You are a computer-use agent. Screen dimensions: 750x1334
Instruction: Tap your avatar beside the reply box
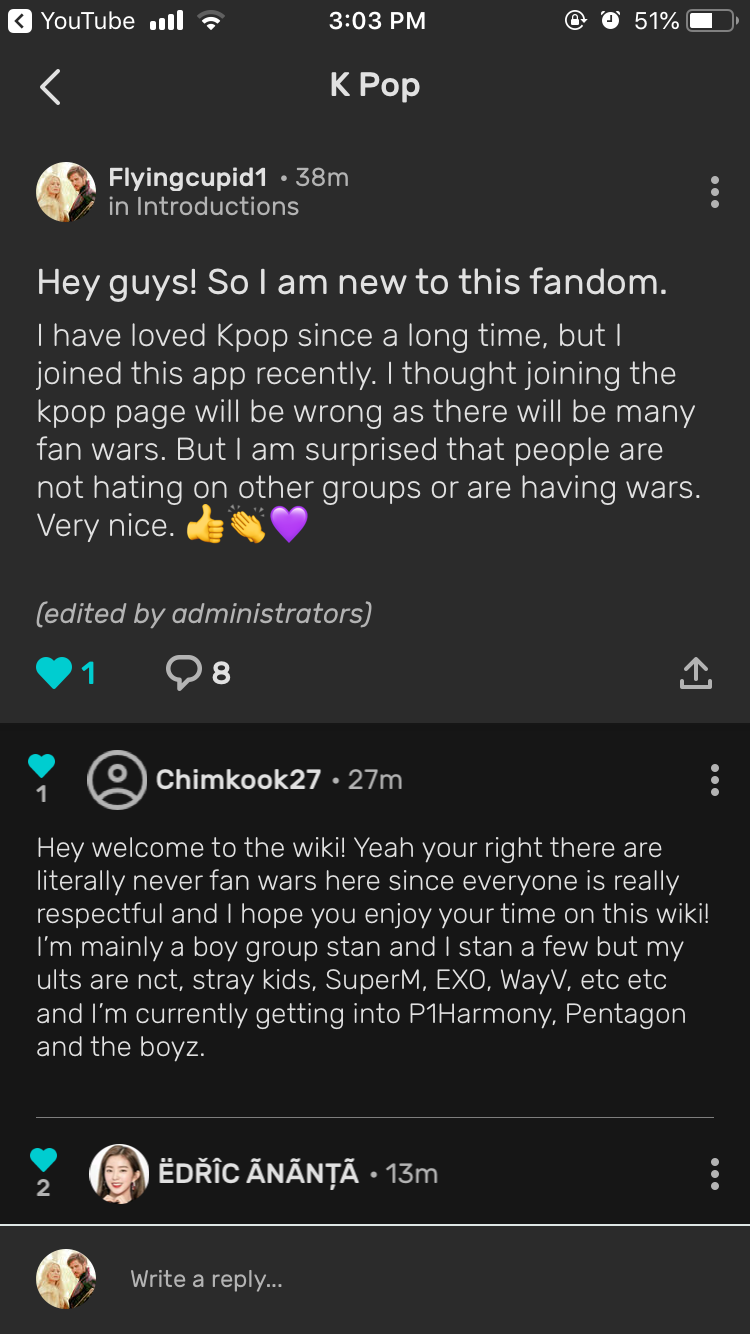tap(66, 1279)
